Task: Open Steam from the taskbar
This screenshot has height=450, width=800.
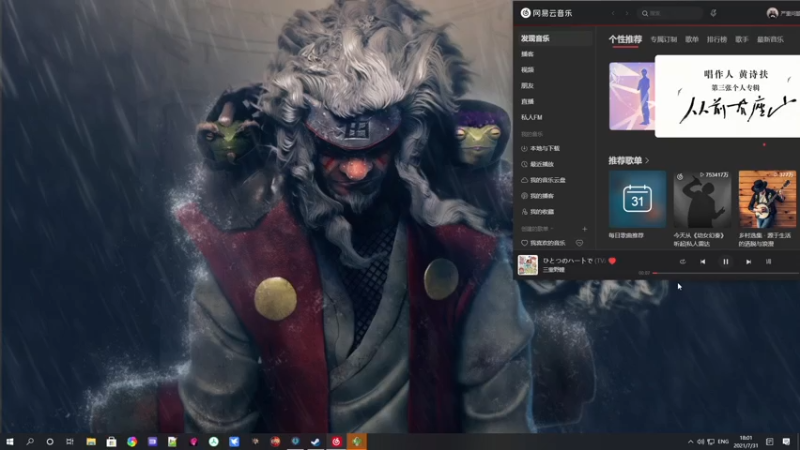Action: tap(315, 442)
